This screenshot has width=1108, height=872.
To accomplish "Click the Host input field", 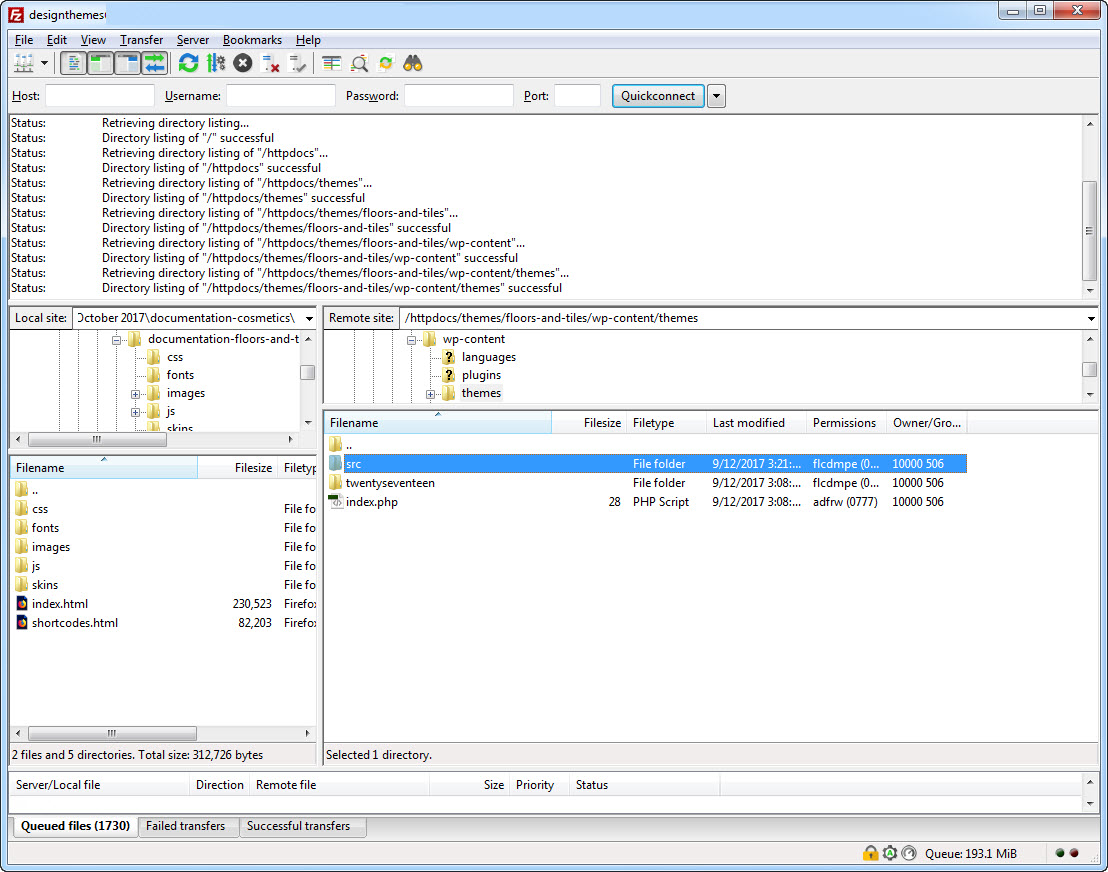I will (x=100, y=96).
